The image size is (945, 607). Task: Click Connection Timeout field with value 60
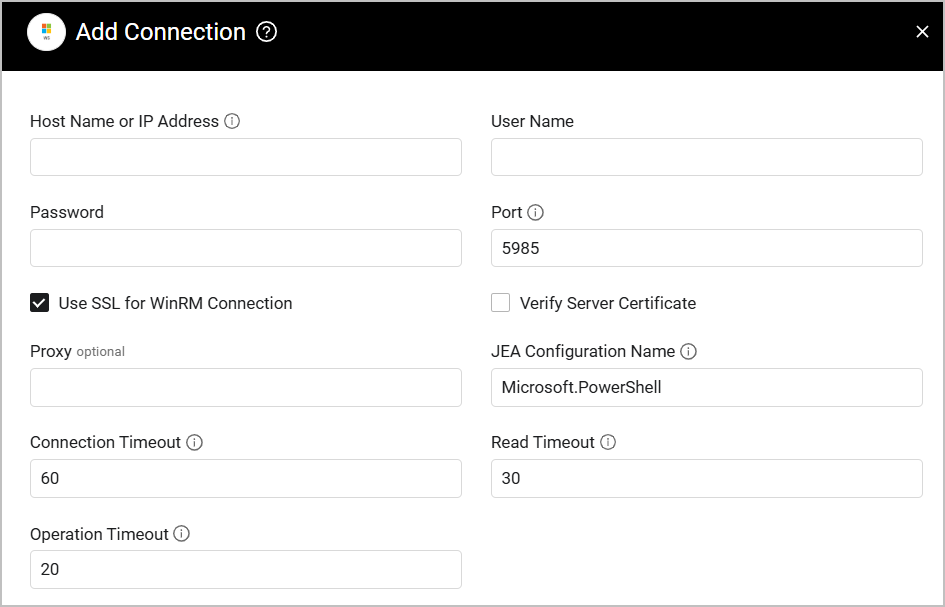point(246,478)
